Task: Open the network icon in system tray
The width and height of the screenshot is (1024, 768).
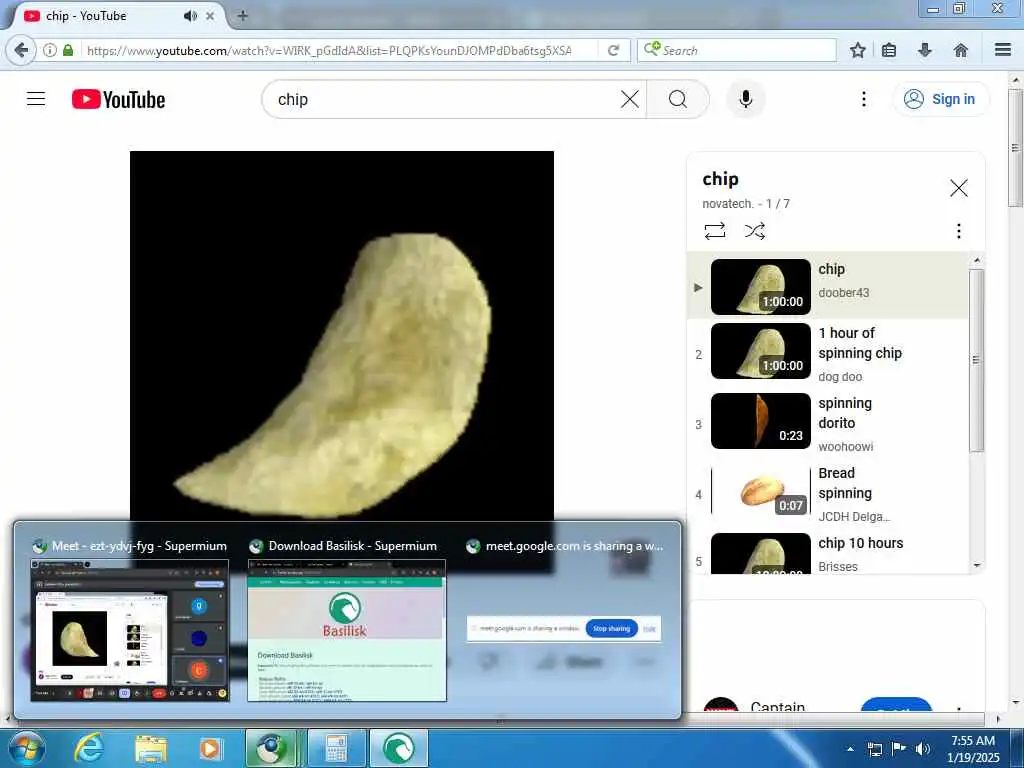Action: pyautogui.click(x=874, y=749)
